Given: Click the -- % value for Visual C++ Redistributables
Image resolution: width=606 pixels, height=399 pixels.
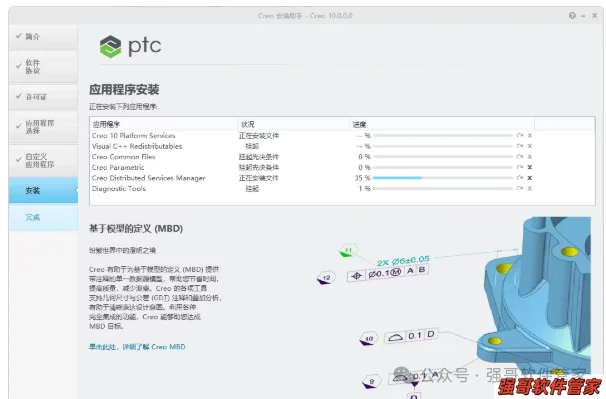Looking at the screenshot, I should (364, 146).
